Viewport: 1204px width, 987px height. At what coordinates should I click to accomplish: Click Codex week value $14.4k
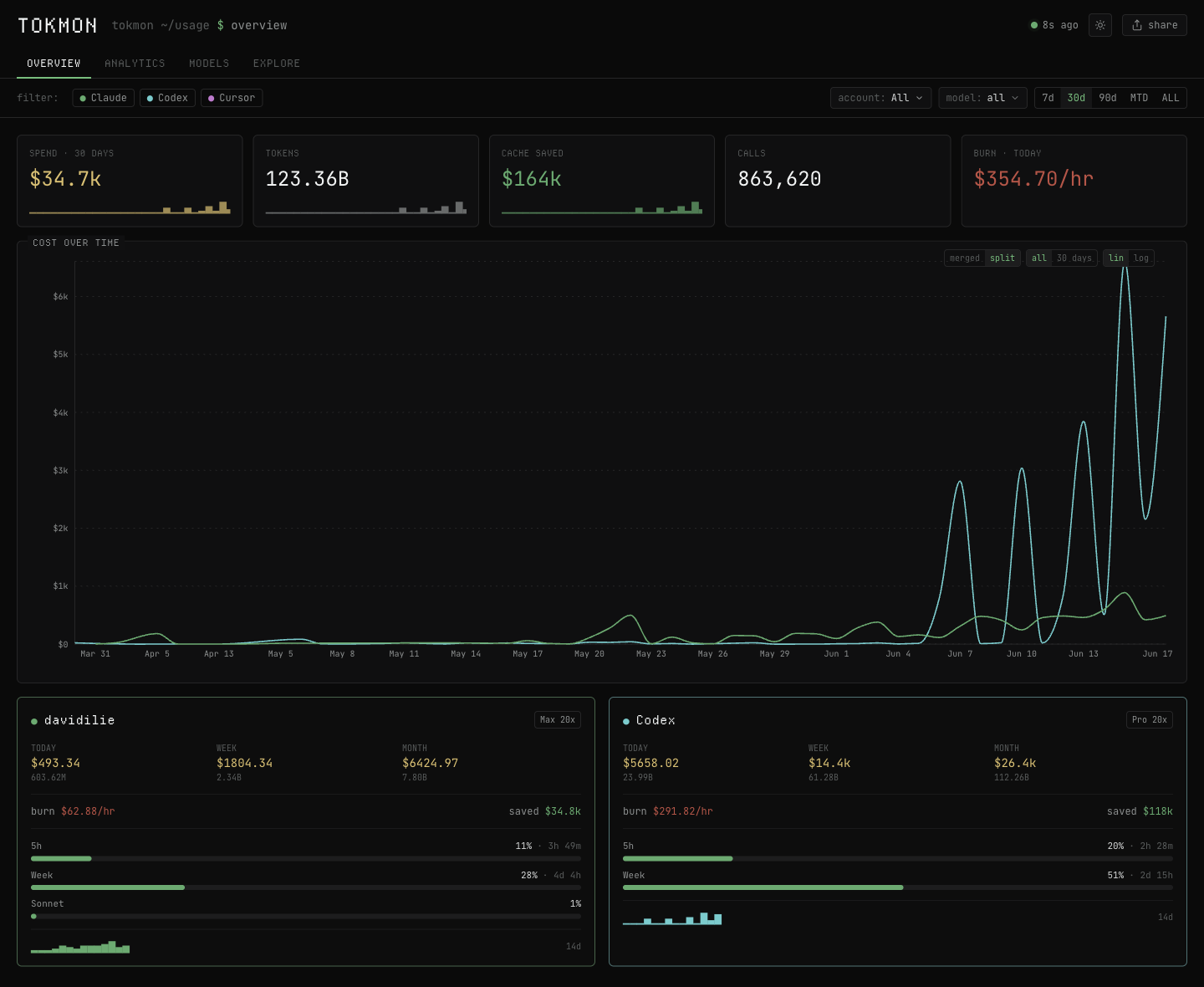pos(829,763)
